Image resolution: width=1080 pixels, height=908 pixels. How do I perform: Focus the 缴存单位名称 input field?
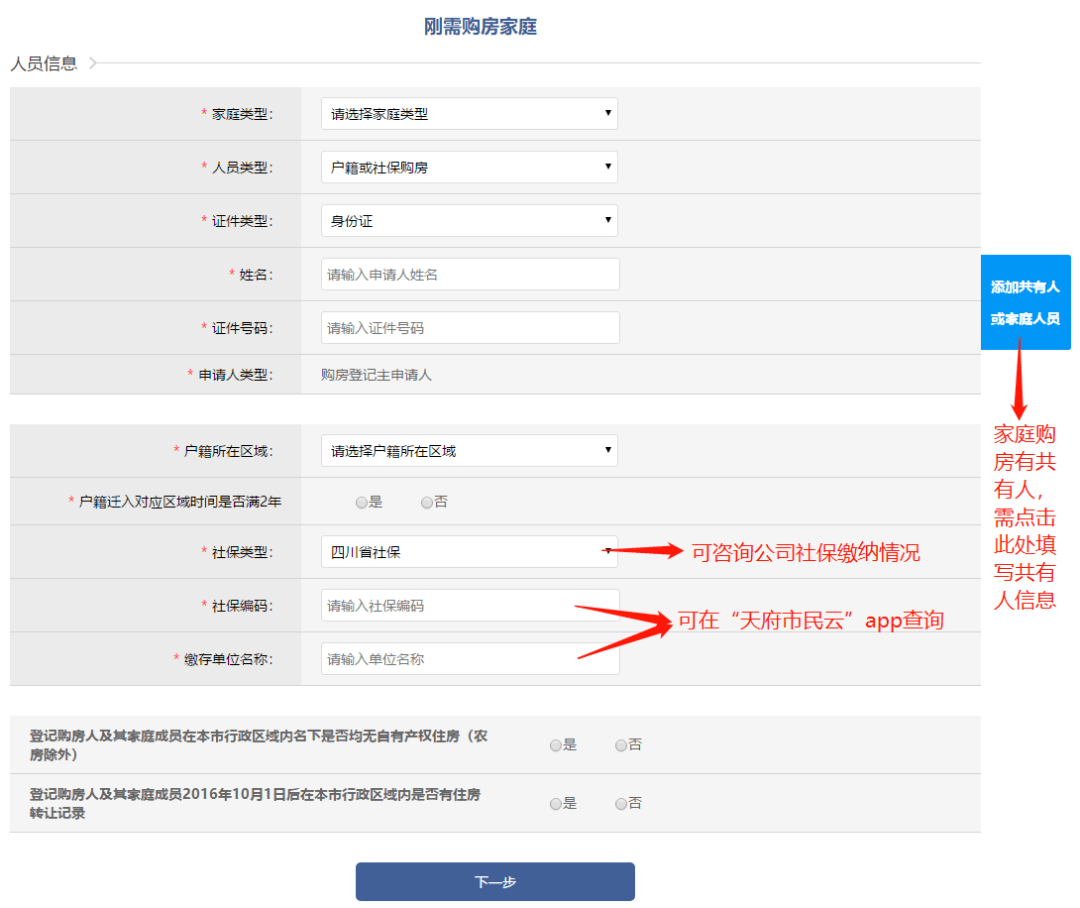coord(470,659)
